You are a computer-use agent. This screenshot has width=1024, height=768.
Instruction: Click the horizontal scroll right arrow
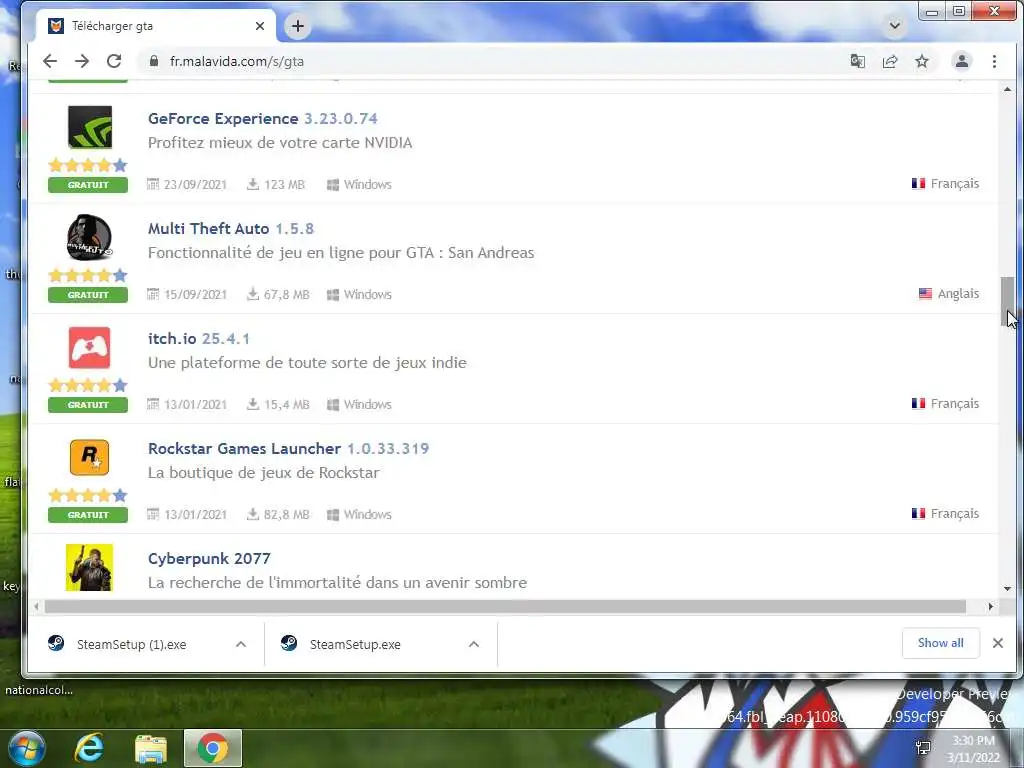991,607
